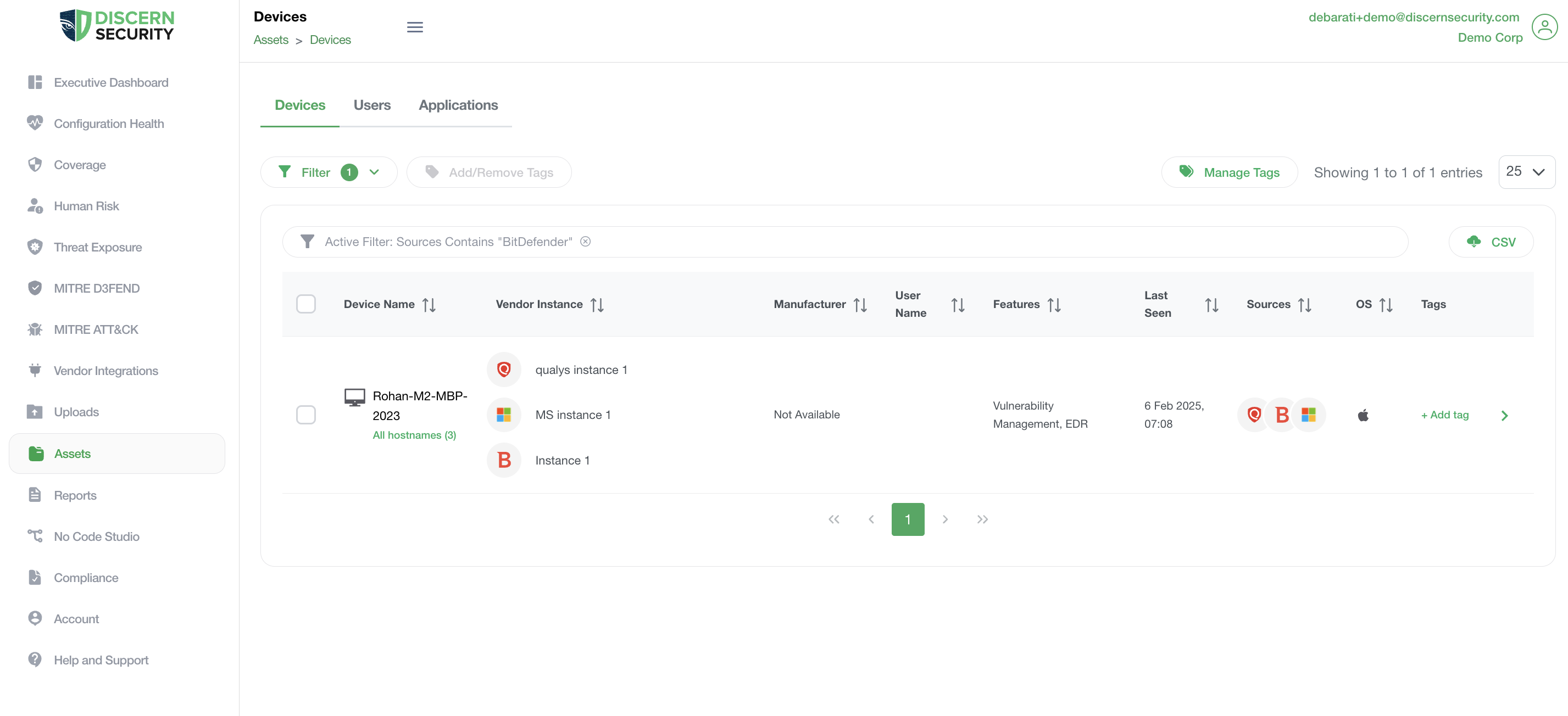The width and height of the screenshot is (1568, 716).
Task: Expand Rohan-M2-MBP-2023 row details chevron
Action: click(1504, 416)
